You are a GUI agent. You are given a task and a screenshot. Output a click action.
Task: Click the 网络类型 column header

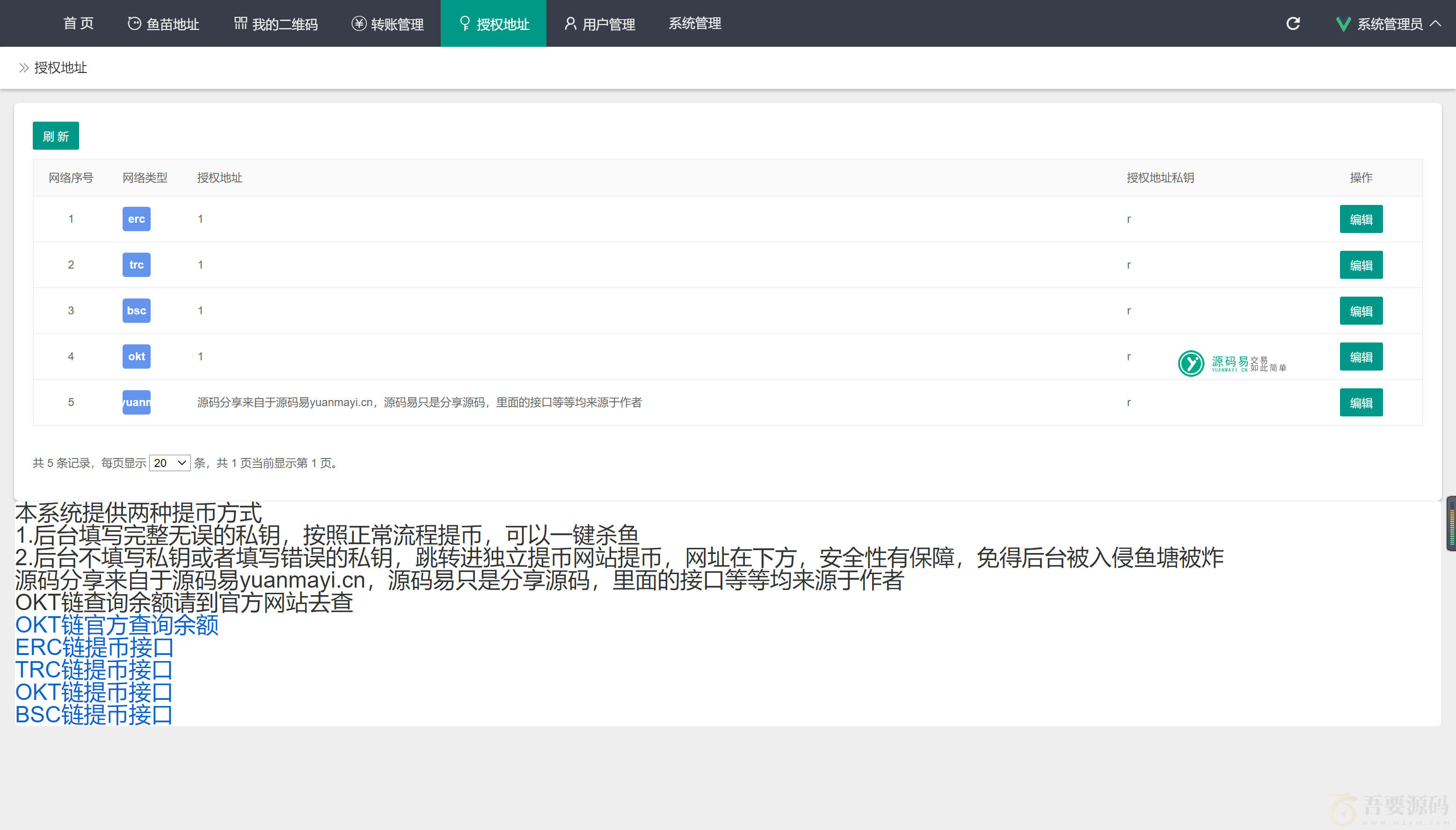(145, 178)
